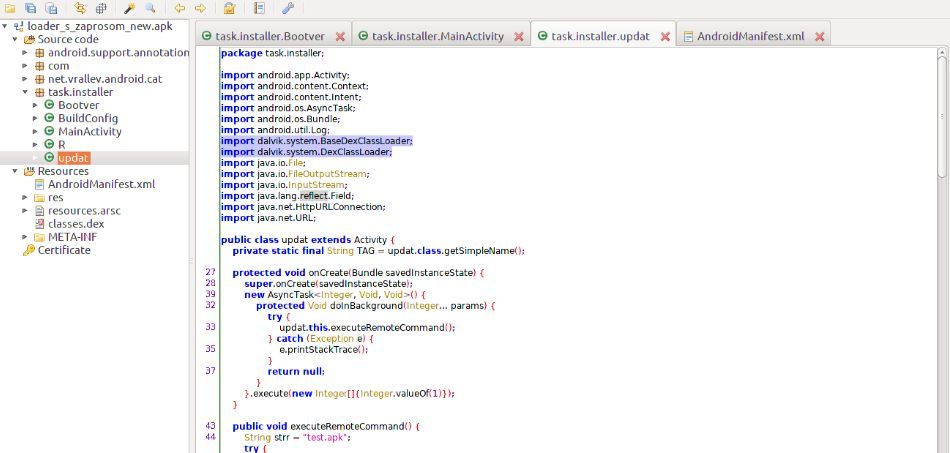Click the android.support.annotation package icon
This screenshot has height=453, width=950.
point(39,53)
